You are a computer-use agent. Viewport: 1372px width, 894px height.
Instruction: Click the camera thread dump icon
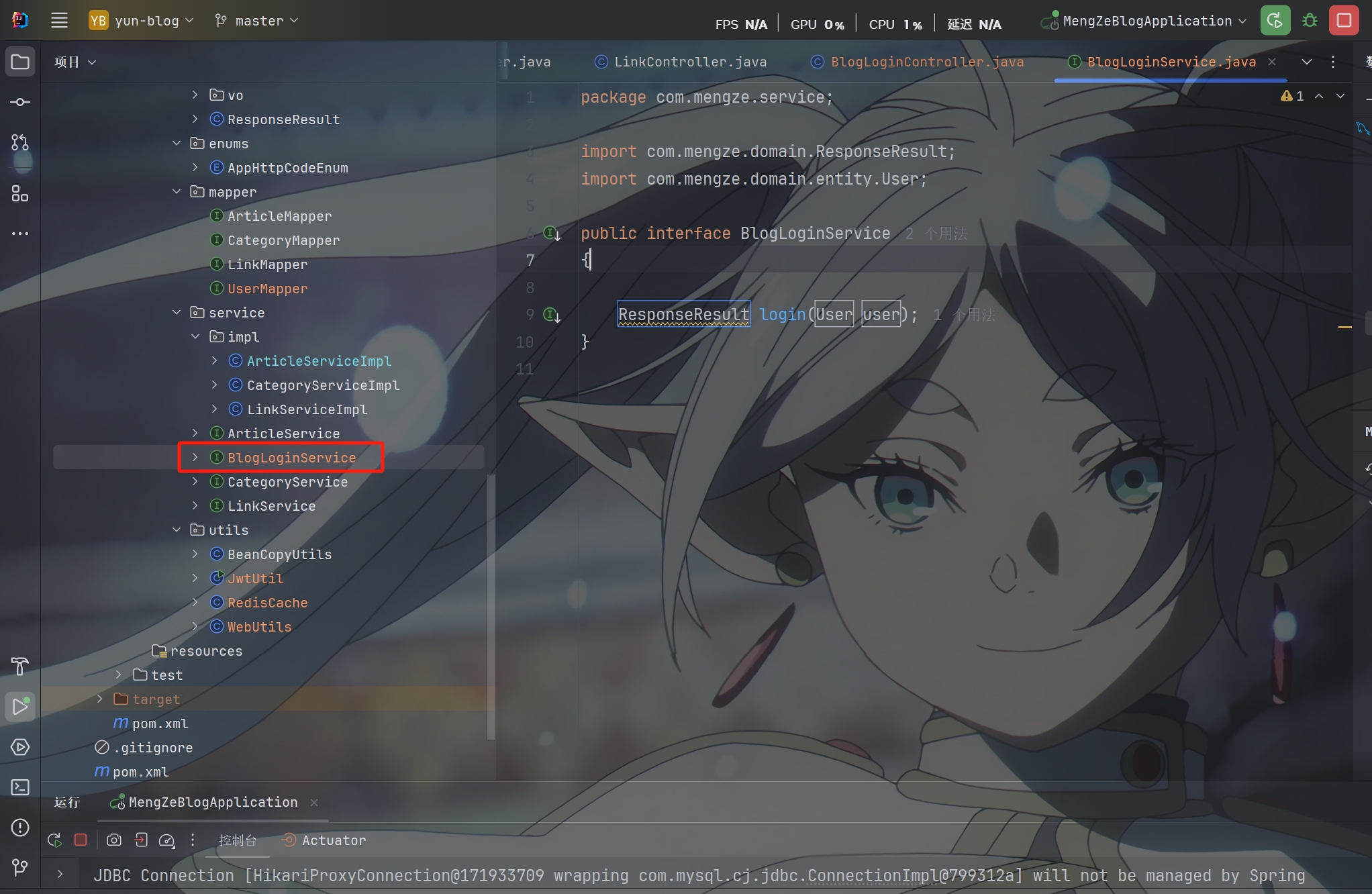(x=114, y=840)
